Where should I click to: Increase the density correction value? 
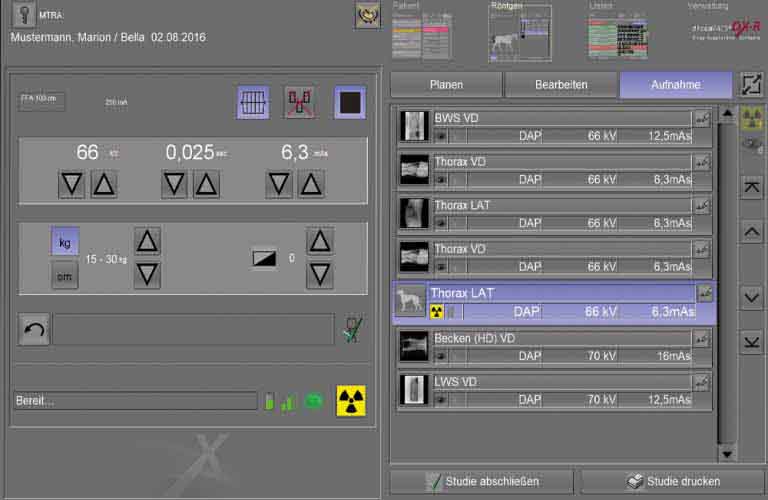pyautogui.click(x=320, y=241)
